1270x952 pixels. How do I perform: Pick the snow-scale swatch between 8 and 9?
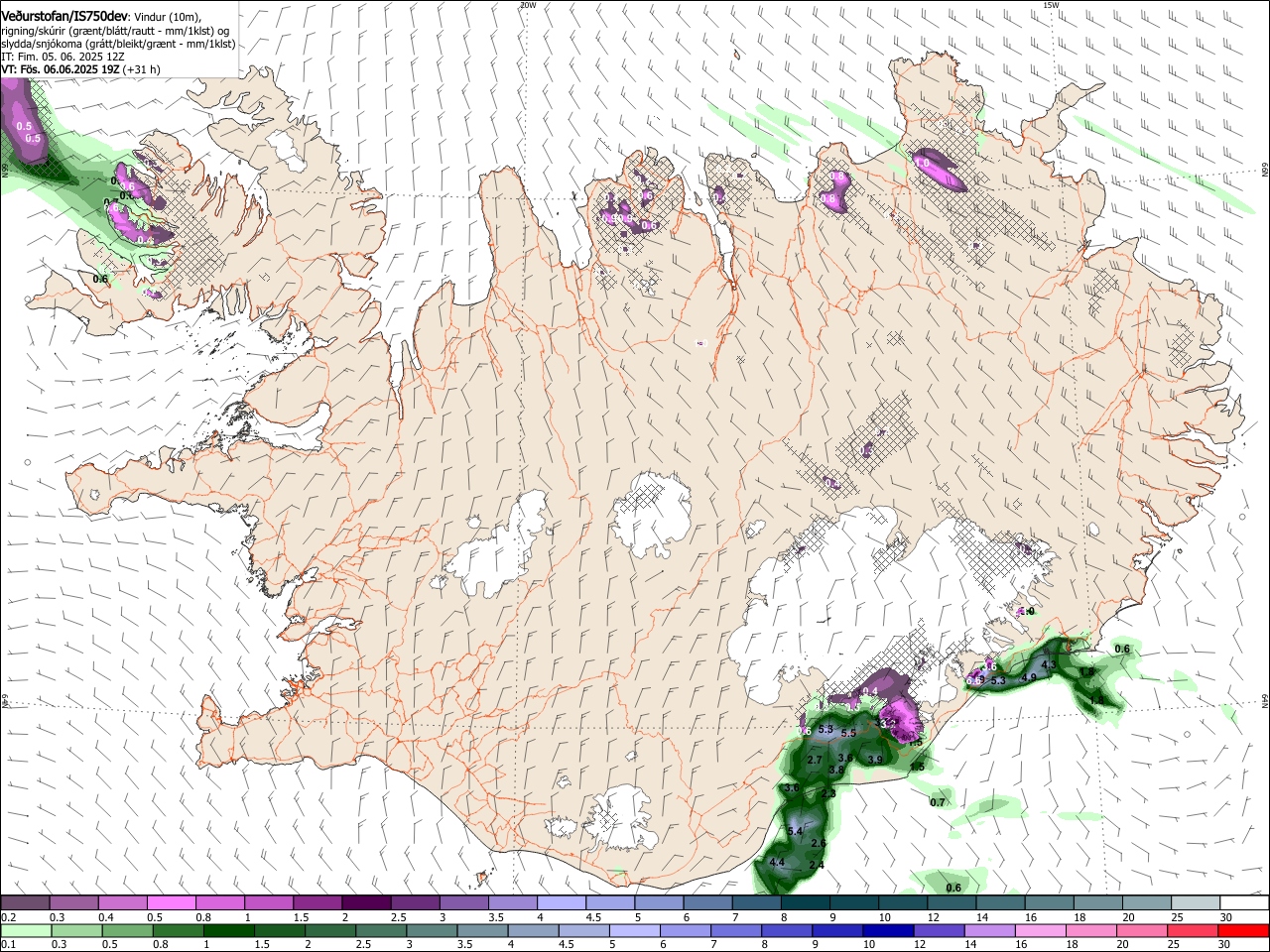click(806, 902)
